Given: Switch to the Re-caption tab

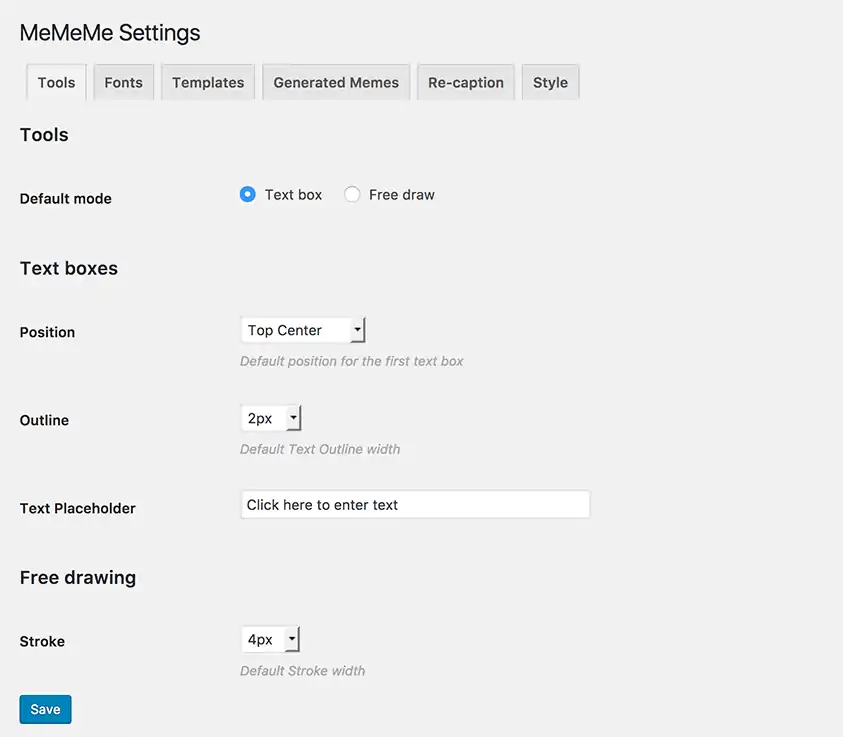Looking at the screenshot, I should point(465,82).
